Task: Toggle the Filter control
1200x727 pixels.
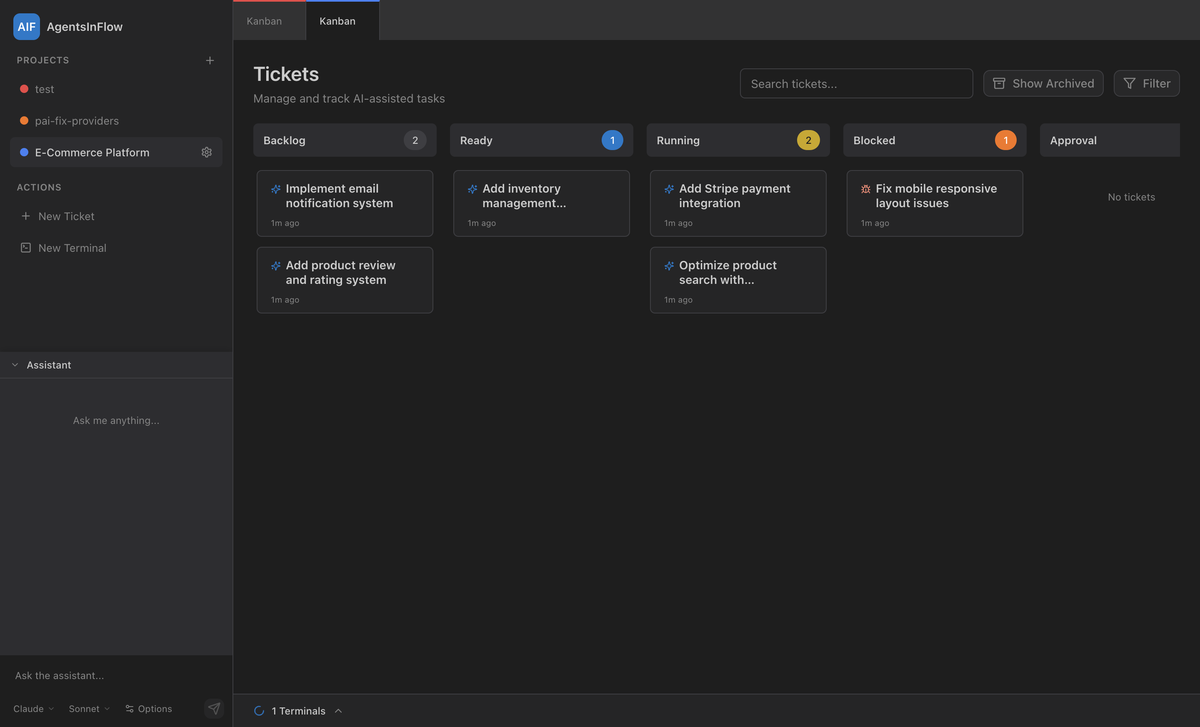Action: click(x=1146, y=83)
